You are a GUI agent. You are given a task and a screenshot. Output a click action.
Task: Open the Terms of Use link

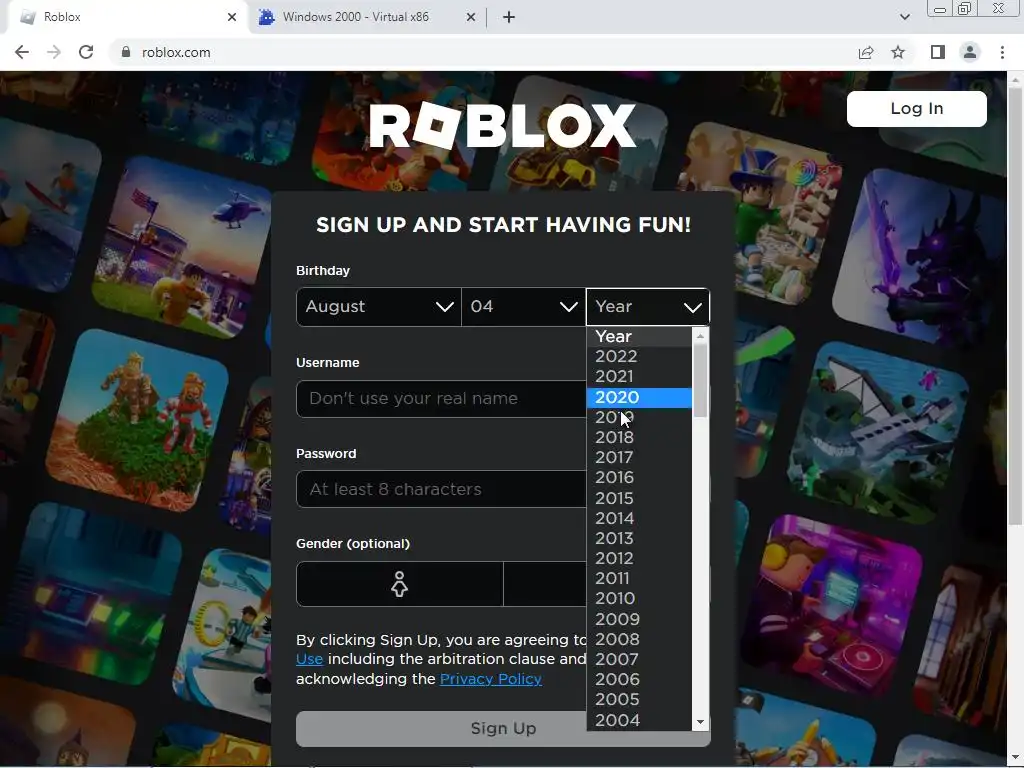tap(310, 660)
